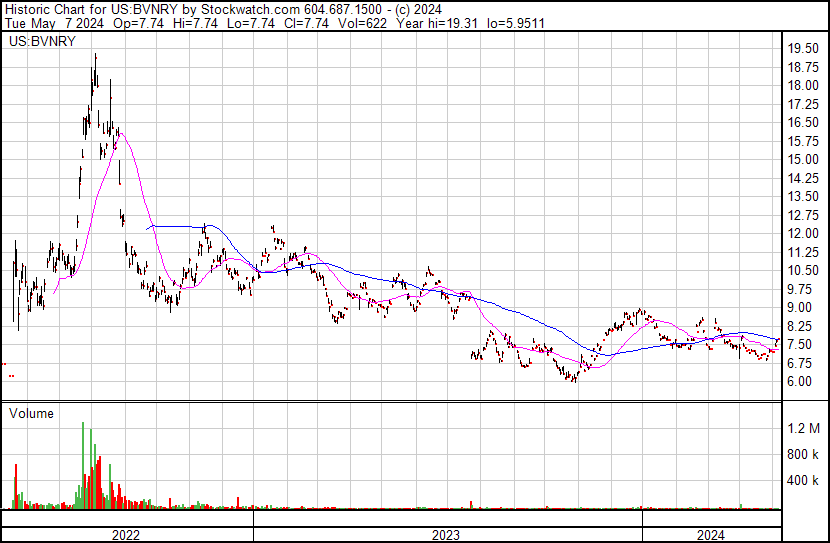Click the 19.50 price axis label
This screenshot has width=830, height=543.
(803, 49)
